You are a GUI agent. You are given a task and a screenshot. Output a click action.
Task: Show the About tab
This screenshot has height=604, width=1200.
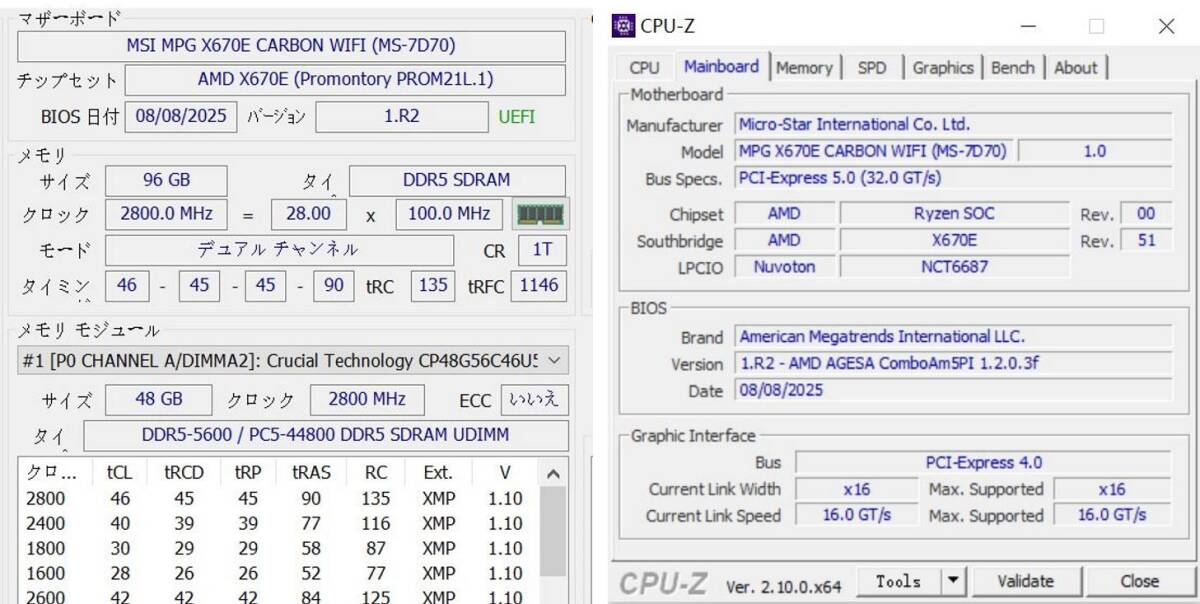1075,68
